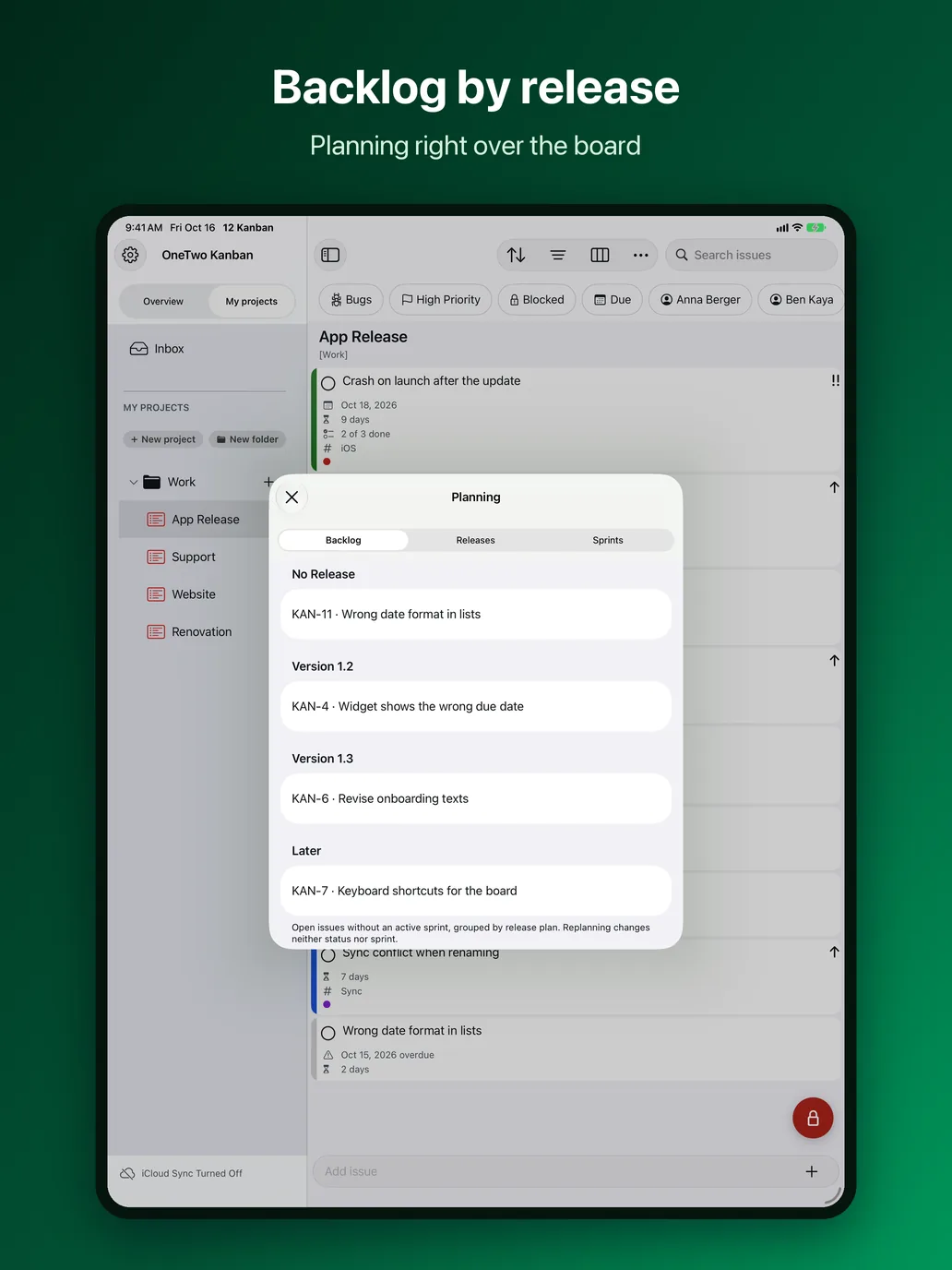Click the Search issues field

751,255
